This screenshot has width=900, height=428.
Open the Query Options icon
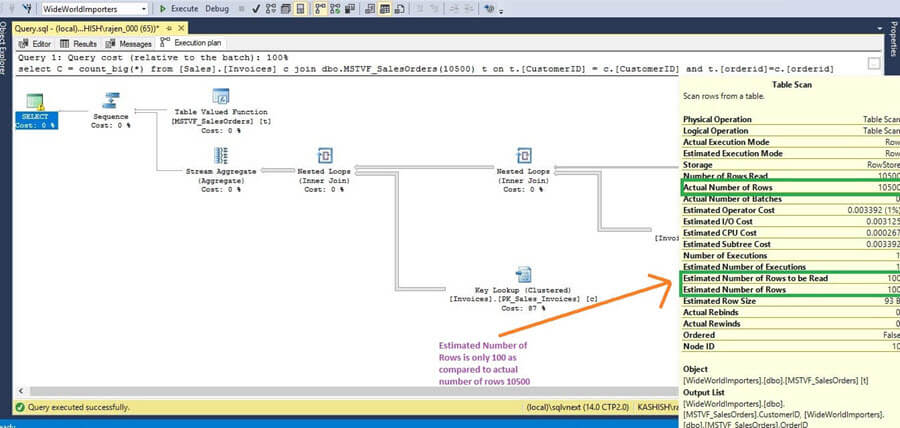(285, 9)
